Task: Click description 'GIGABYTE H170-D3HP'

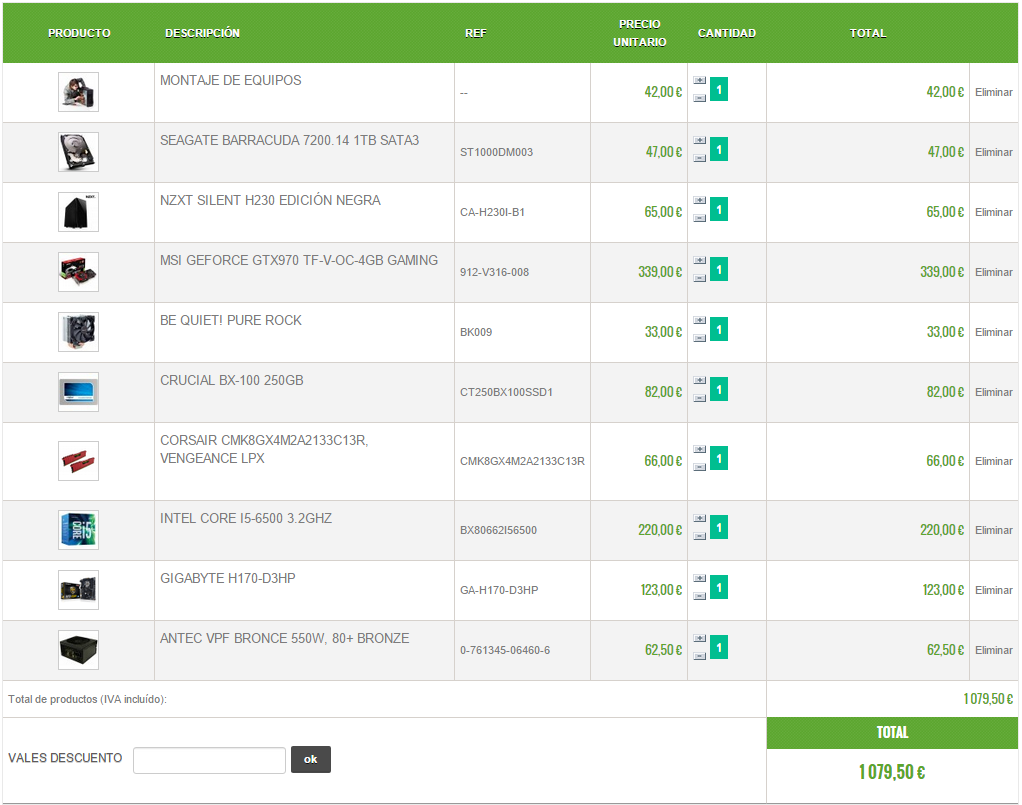Action: (x=227, y=578)
